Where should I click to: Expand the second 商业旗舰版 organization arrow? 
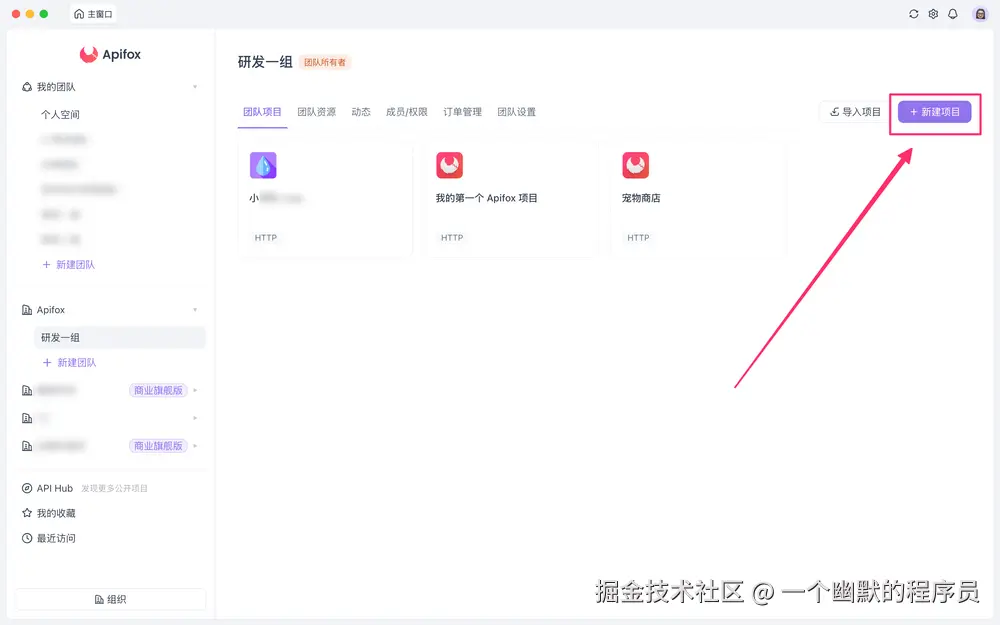coord(195,446)
